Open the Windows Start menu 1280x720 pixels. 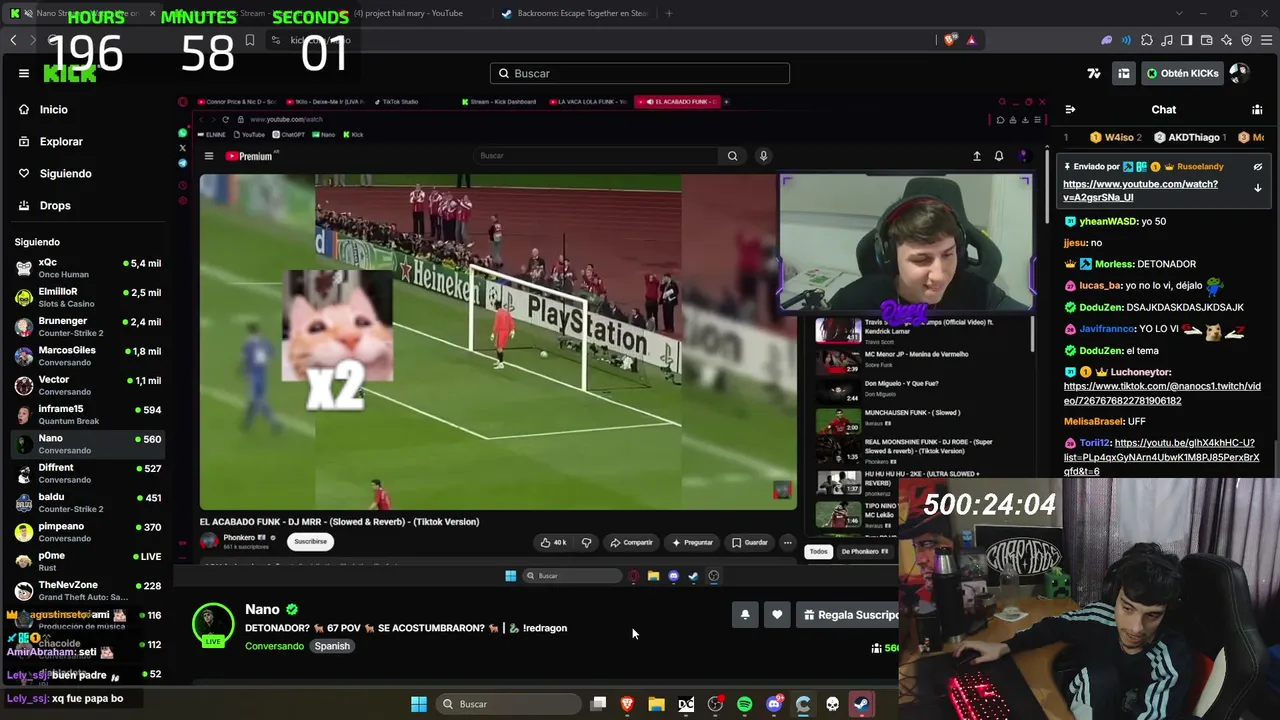point(419,704)
